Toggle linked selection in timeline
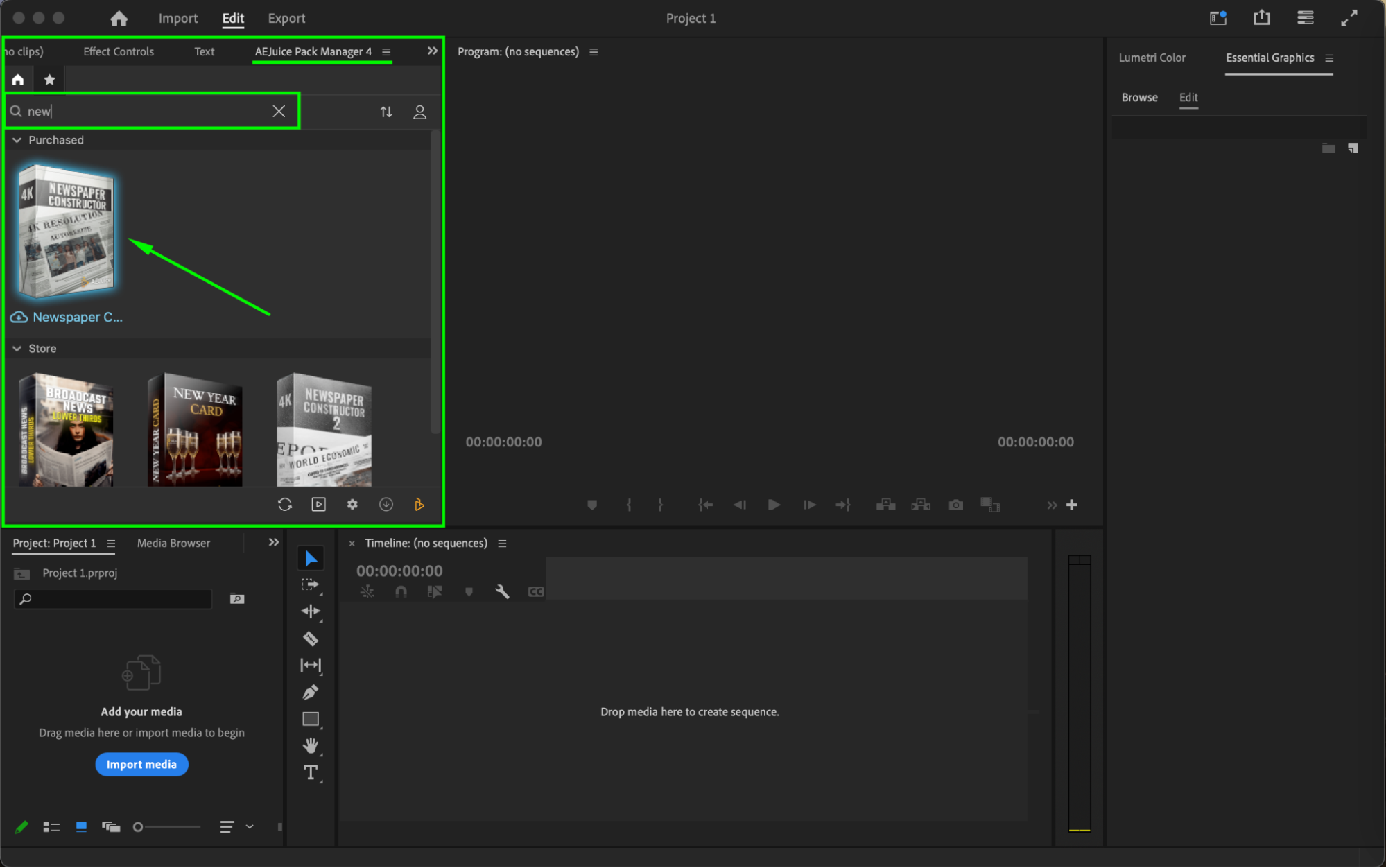The height and width of the screenshot is (868, 1386). [435, 591]
